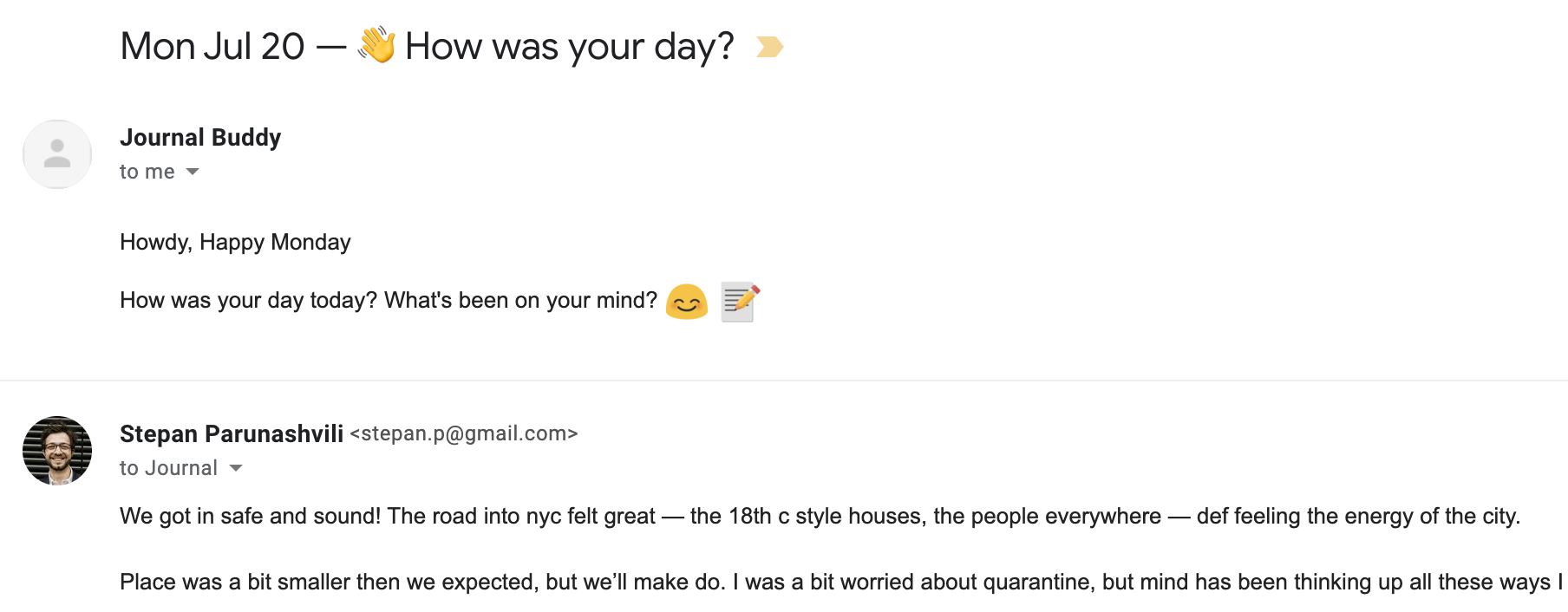This screenshot has height=612, width=1568.
Task: Click the "What's been on your mind?" sentence
Action: (x=520, y=300)
